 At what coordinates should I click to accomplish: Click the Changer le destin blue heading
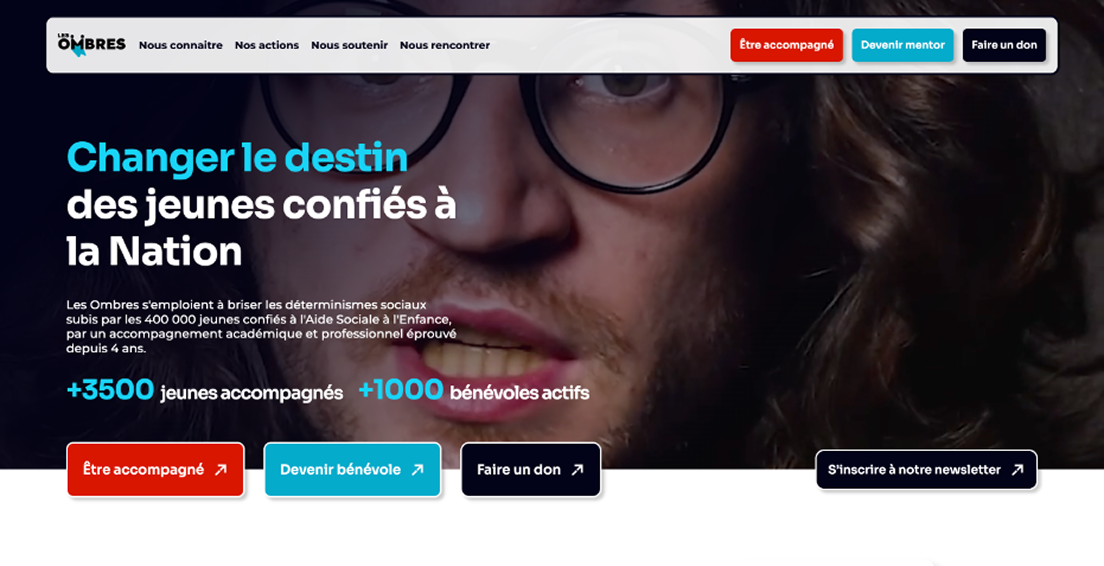(x=237, y=158)
